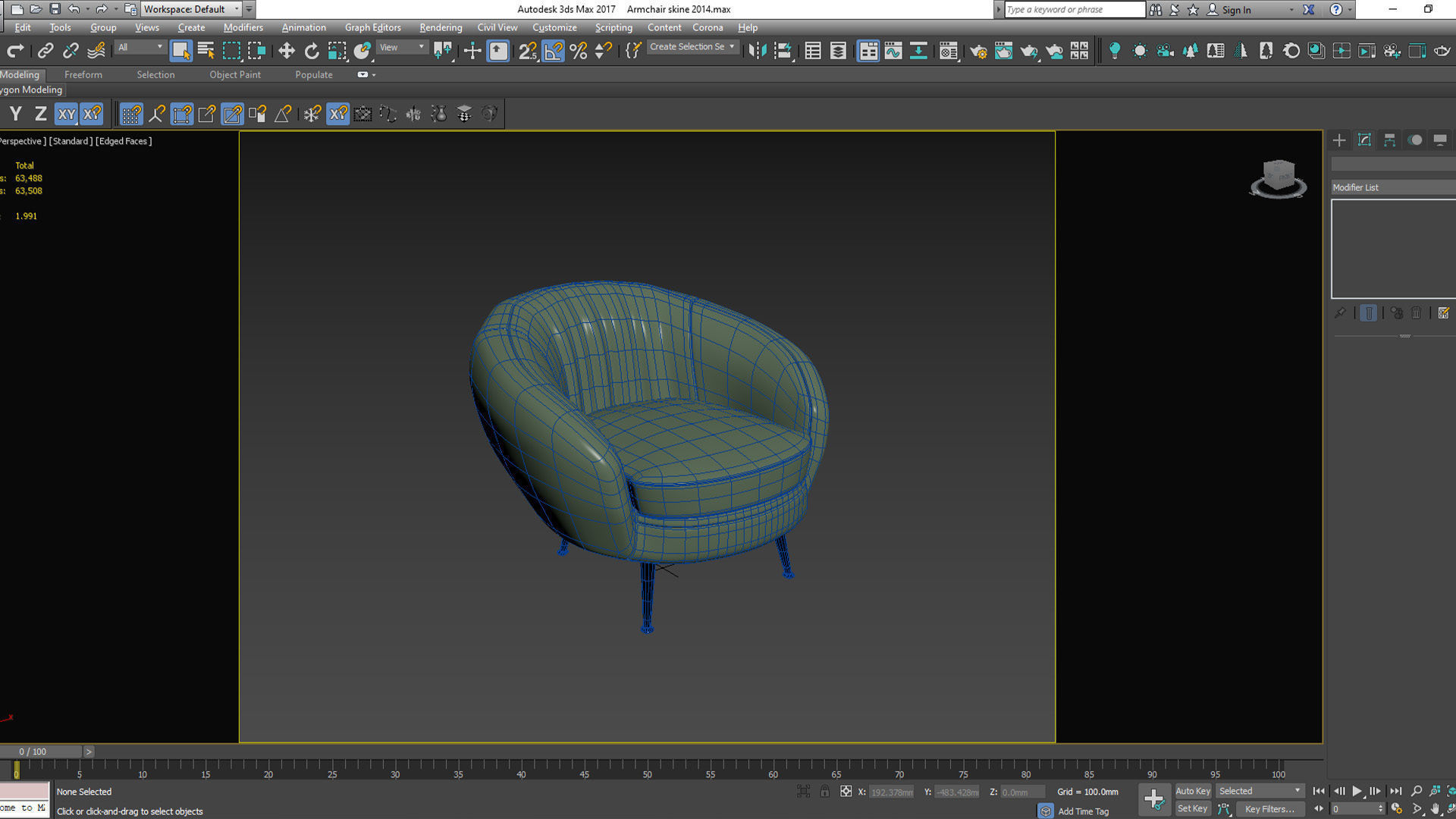The height and width of the screenshot is (819, 1456).
Task: Click the Set Key button
Action: [x=1192, y=808]
